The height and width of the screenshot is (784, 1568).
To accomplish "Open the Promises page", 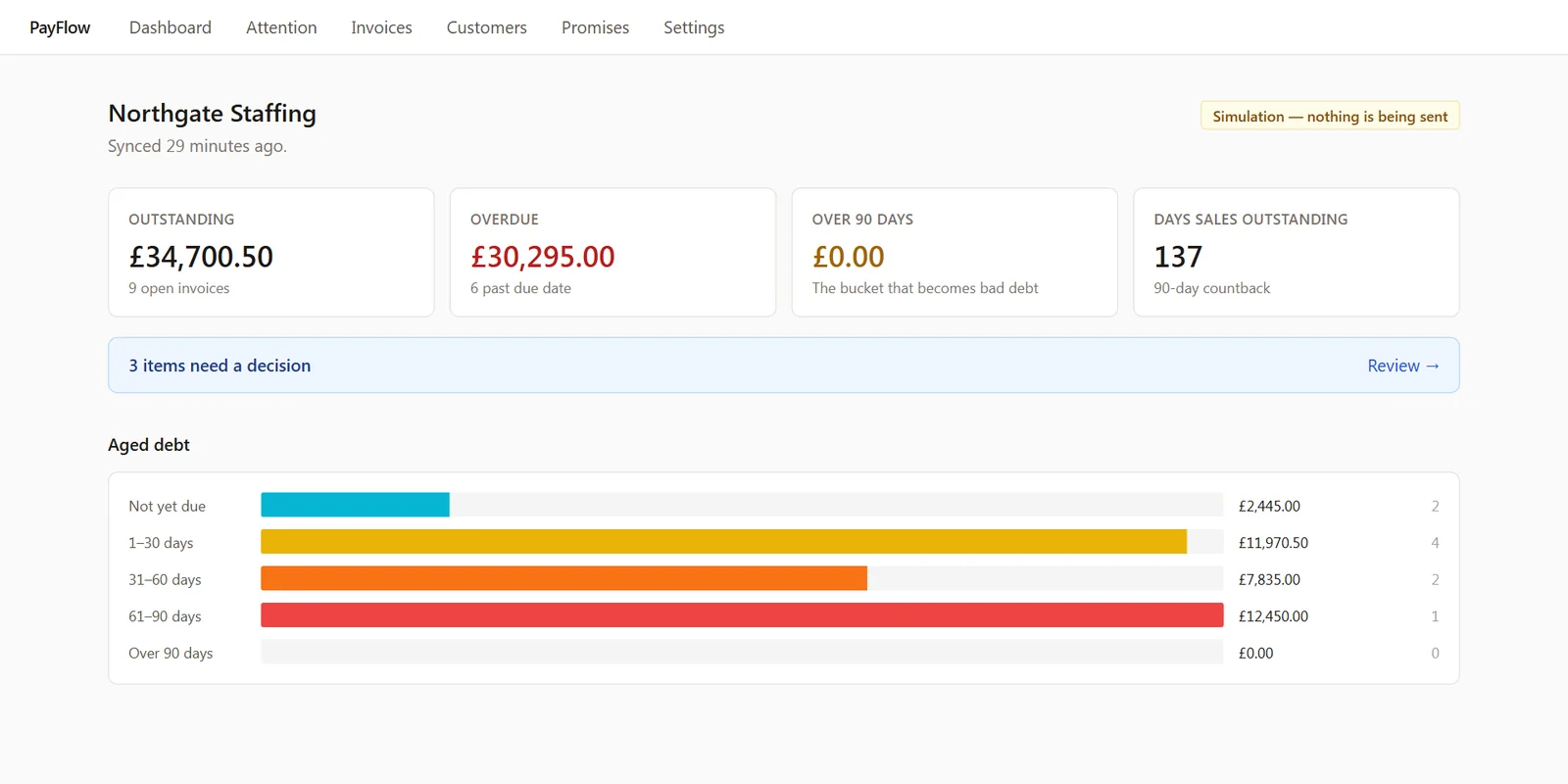I will (595, 27).
